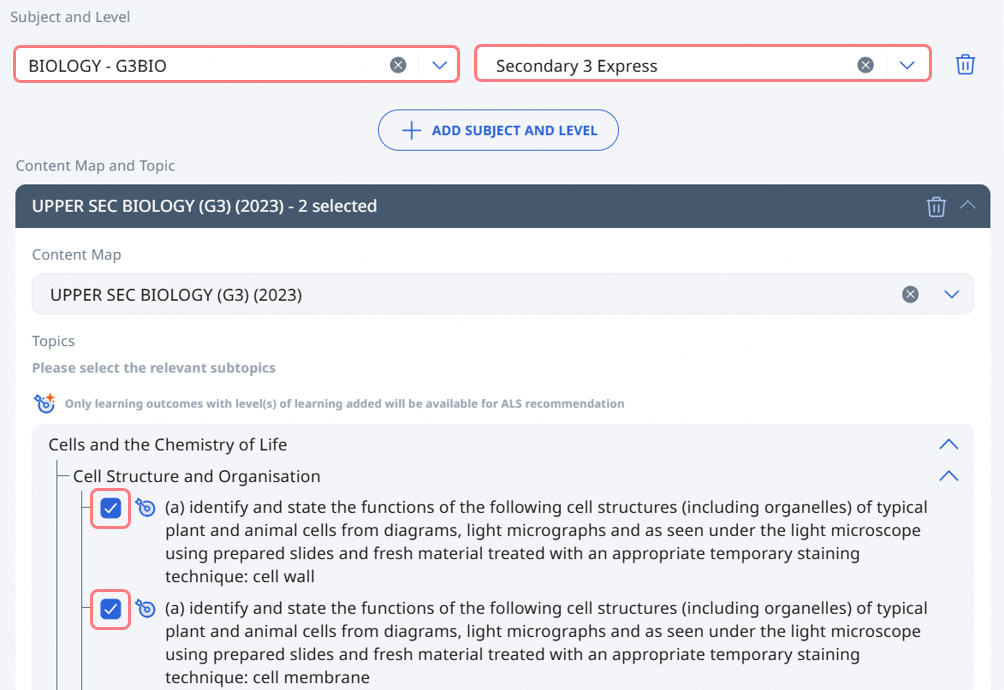Click ALS icon beside cell membrane outcome

point(146,608)
